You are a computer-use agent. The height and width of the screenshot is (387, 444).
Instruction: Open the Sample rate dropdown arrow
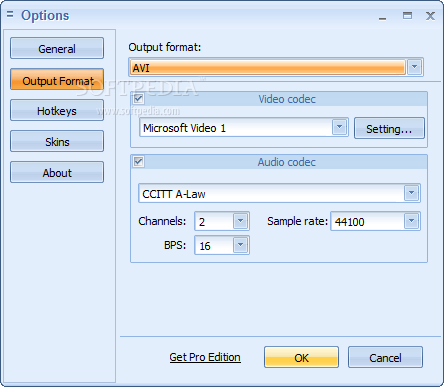411,221
